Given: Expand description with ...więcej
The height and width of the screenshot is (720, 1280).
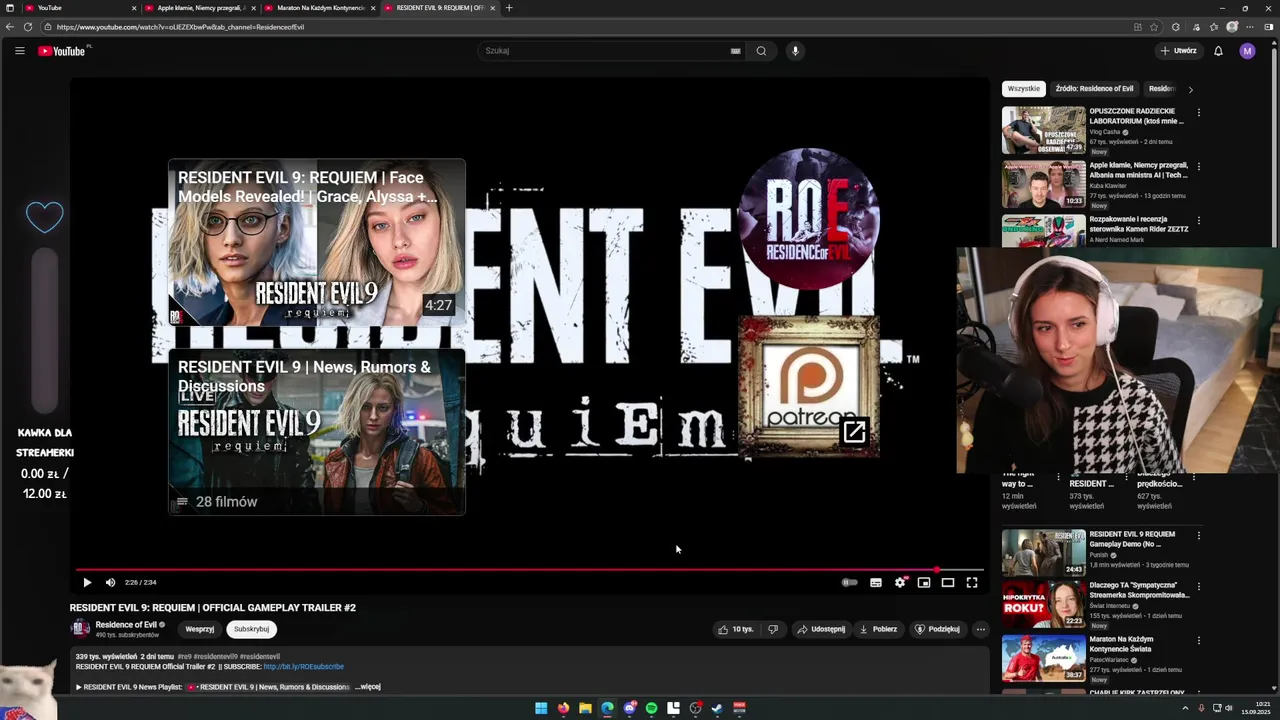Looking at the screenshot, I should (x=367, y=687).
